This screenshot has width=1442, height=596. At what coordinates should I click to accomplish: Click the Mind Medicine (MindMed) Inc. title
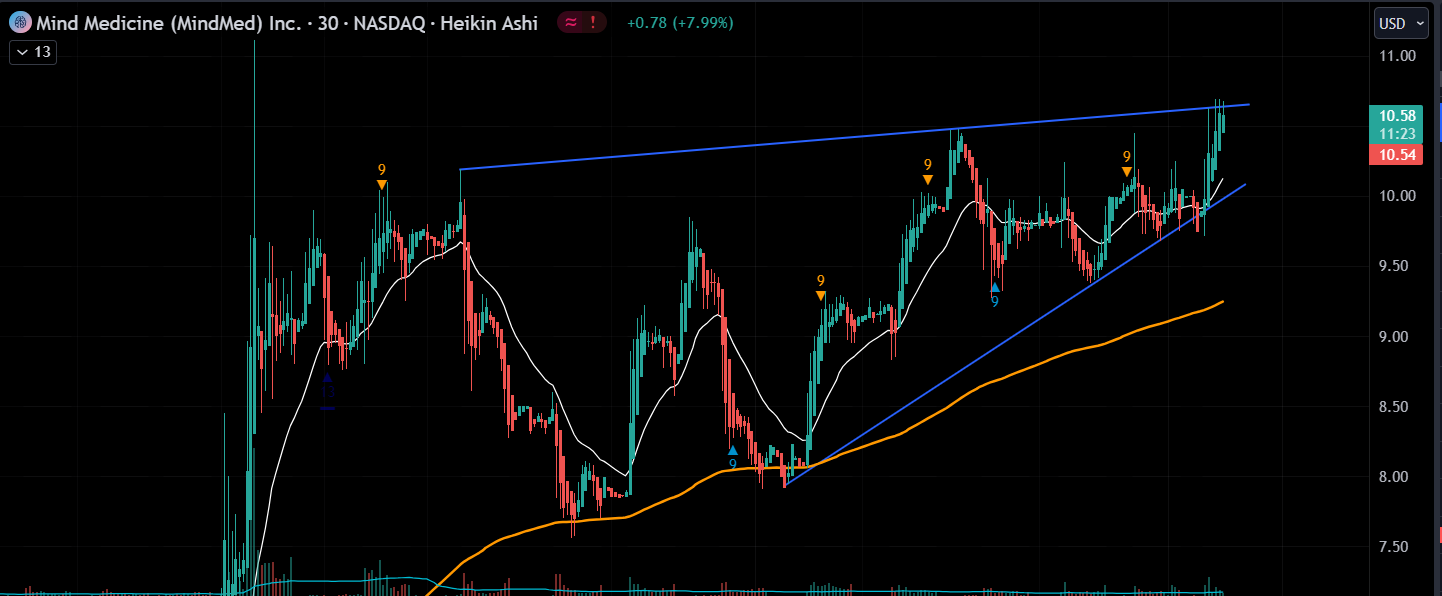(168, 22)
